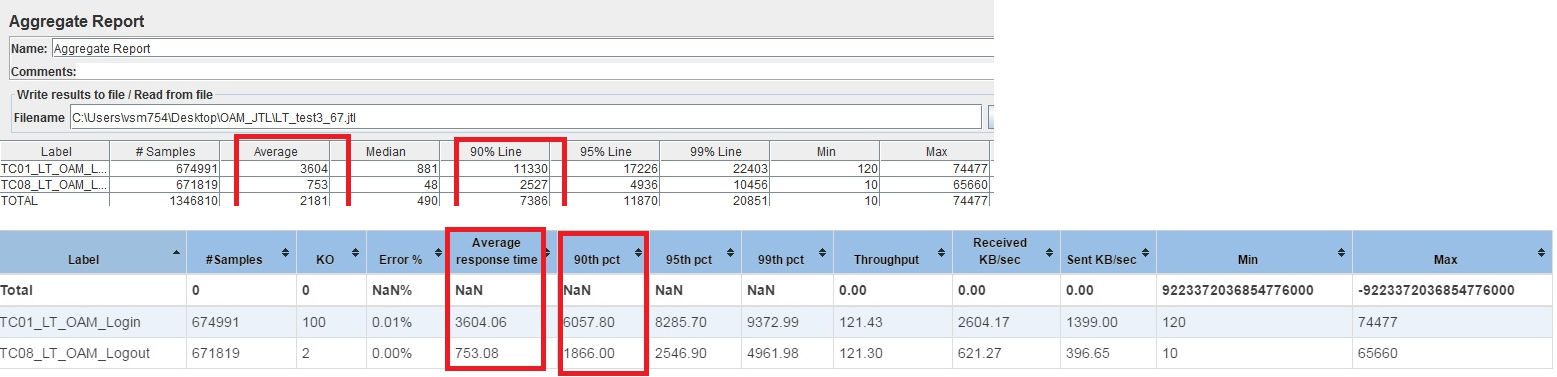Select the Median value 881
The width and height of the screenshot is (1557, 377).
pyautogui.click(x=426, y=169)
